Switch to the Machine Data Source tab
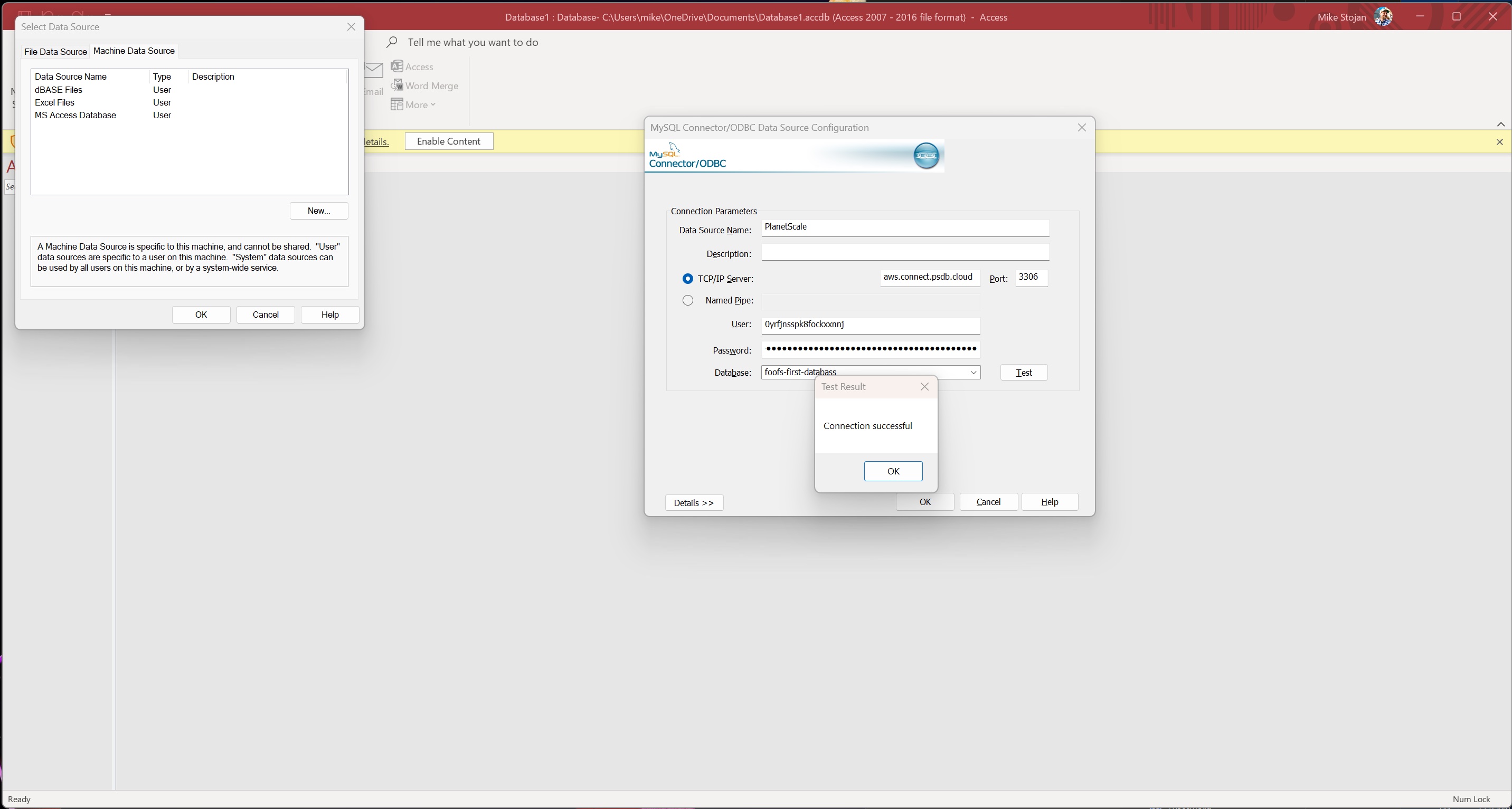The image size is (1512, 809). [133, 51]
